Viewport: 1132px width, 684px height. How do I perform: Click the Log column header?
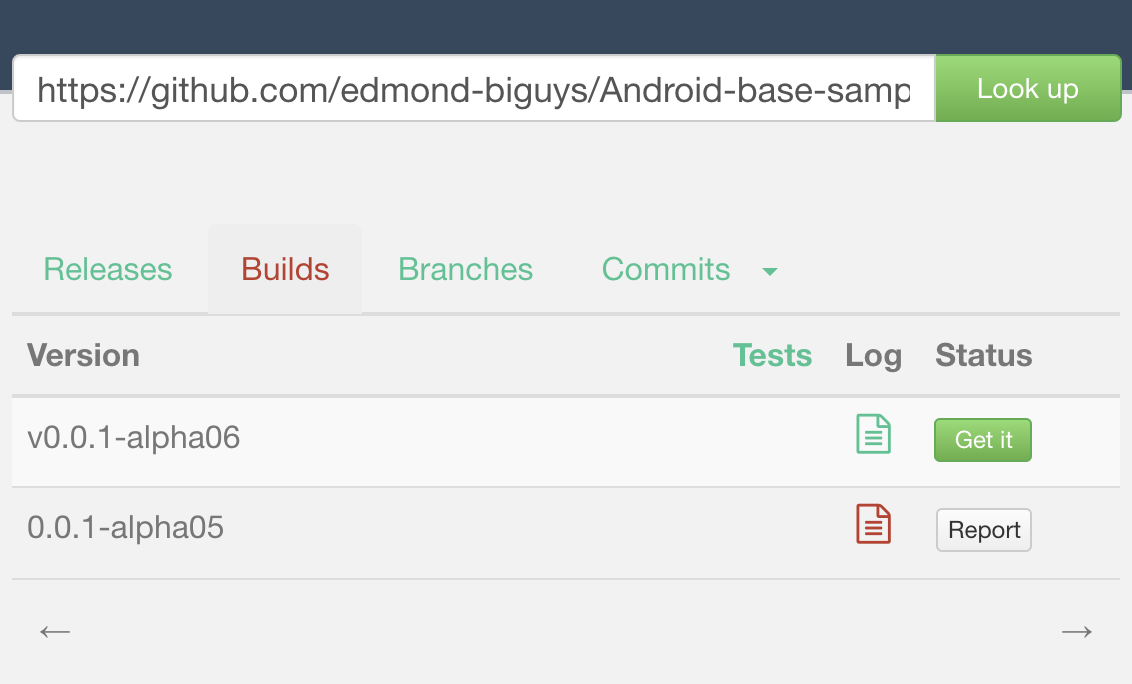(874, 356)
